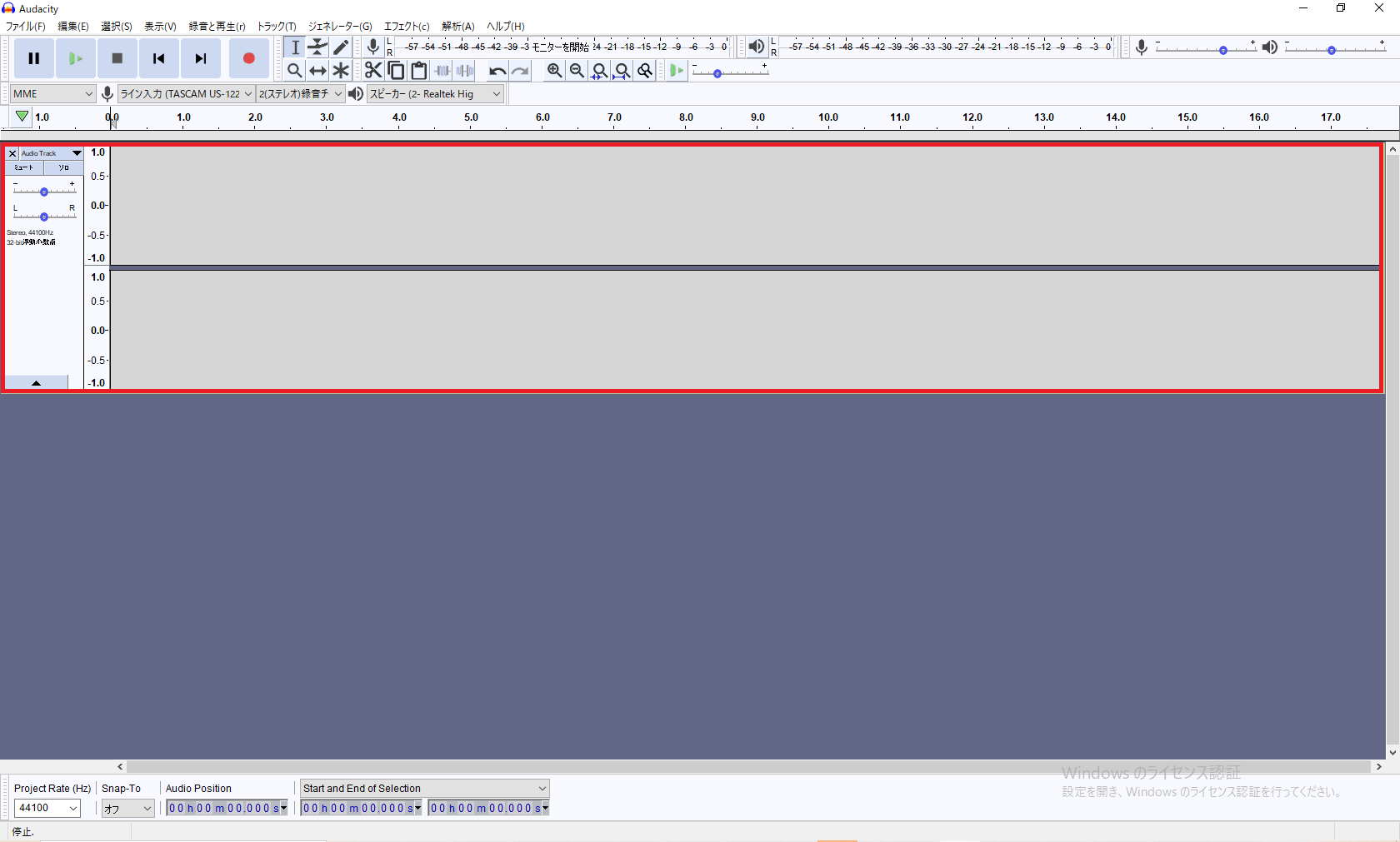Toggle Pause button in transport toolbar

coord(34,58)
